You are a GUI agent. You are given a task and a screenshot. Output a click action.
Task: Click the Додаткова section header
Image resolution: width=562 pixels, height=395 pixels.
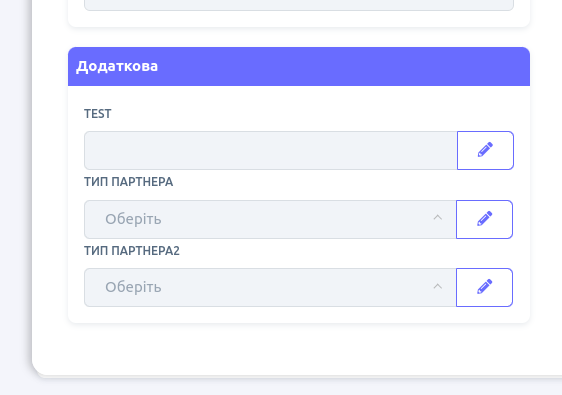[299, 66]
